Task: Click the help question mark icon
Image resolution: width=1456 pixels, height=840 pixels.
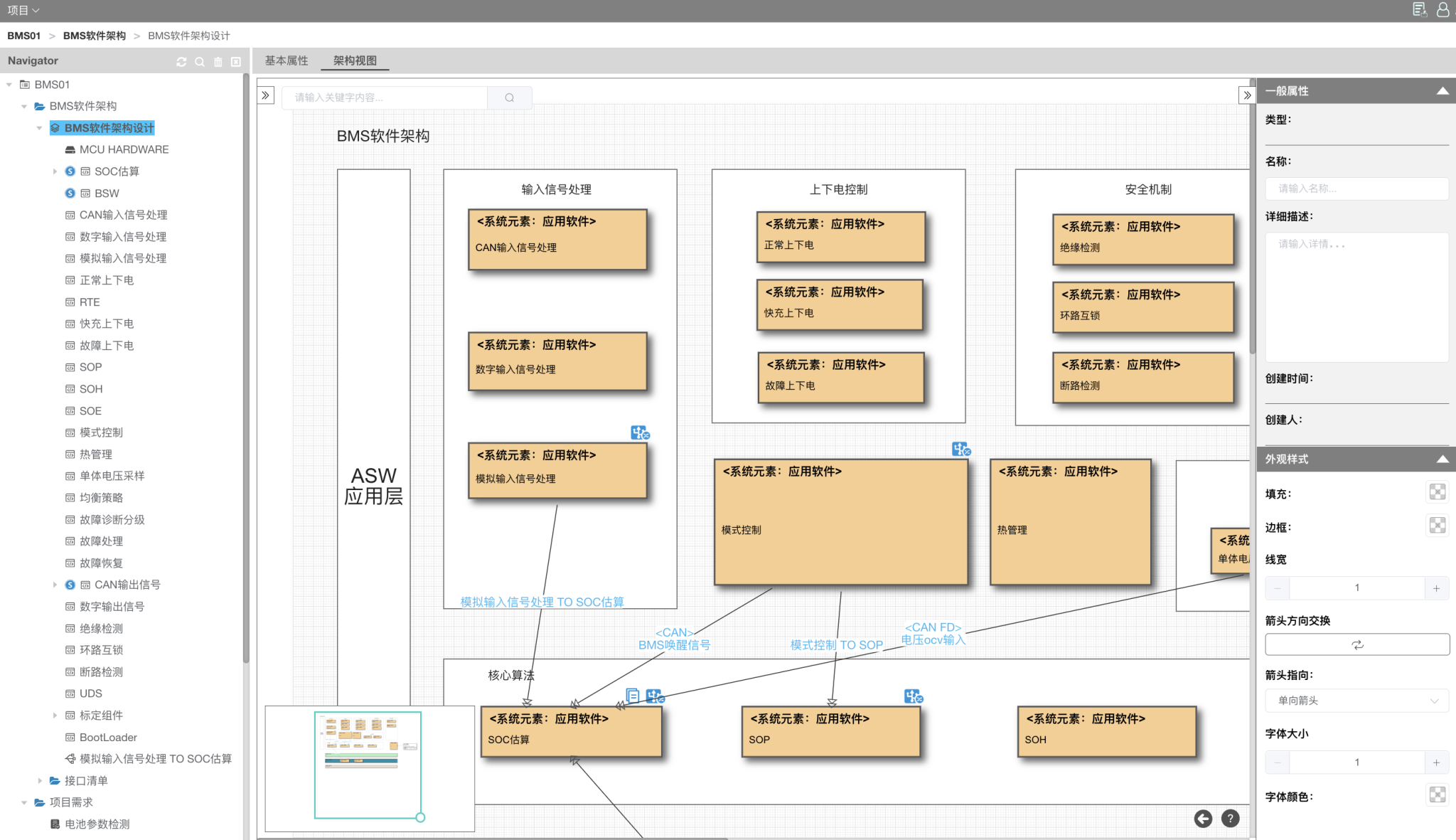Action: point(1230,819)
